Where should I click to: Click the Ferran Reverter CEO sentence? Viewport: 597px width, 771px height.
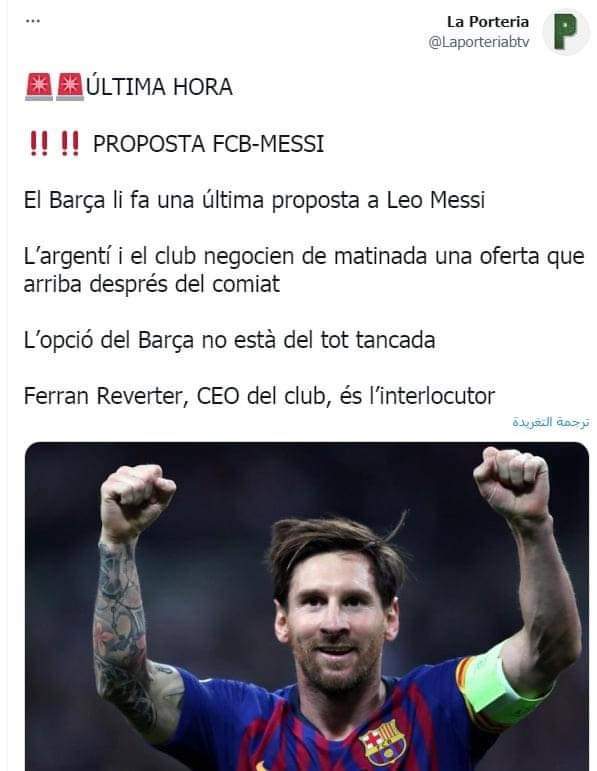259,396
